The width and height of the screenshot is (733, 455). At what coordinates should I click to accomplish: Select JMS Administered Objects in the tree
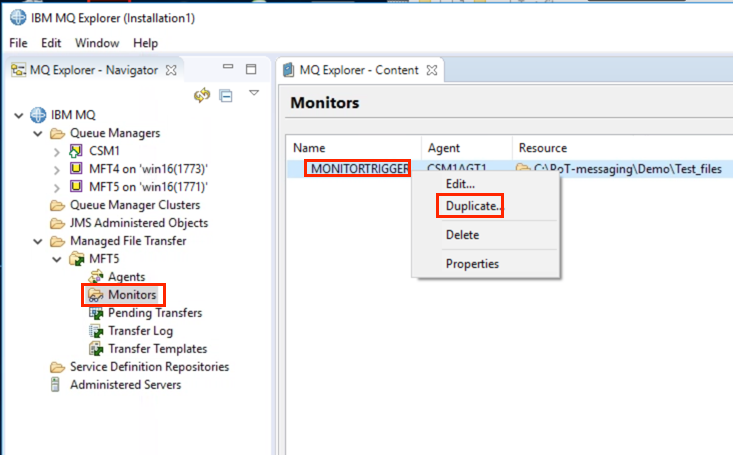tap(139, 223)
